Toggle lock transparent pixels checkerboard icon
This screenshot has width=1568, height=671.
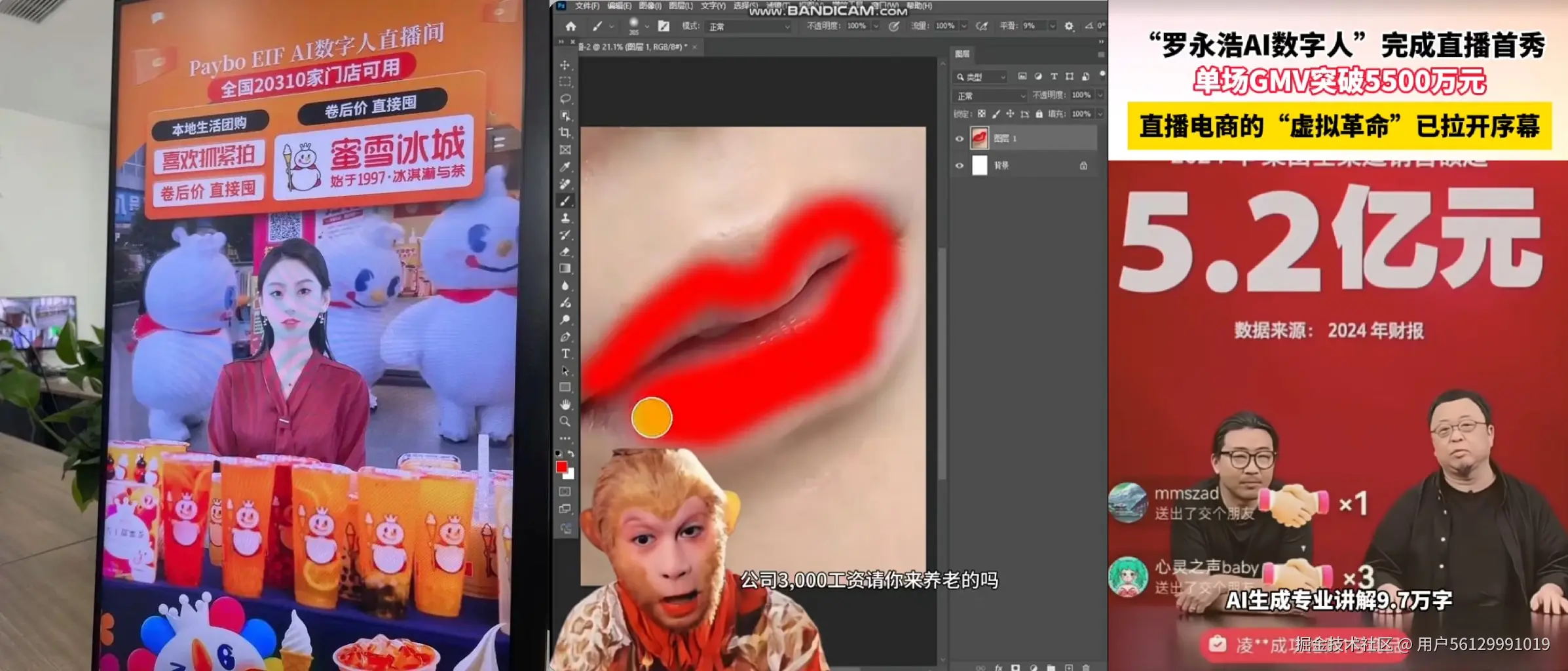[981, 114]
